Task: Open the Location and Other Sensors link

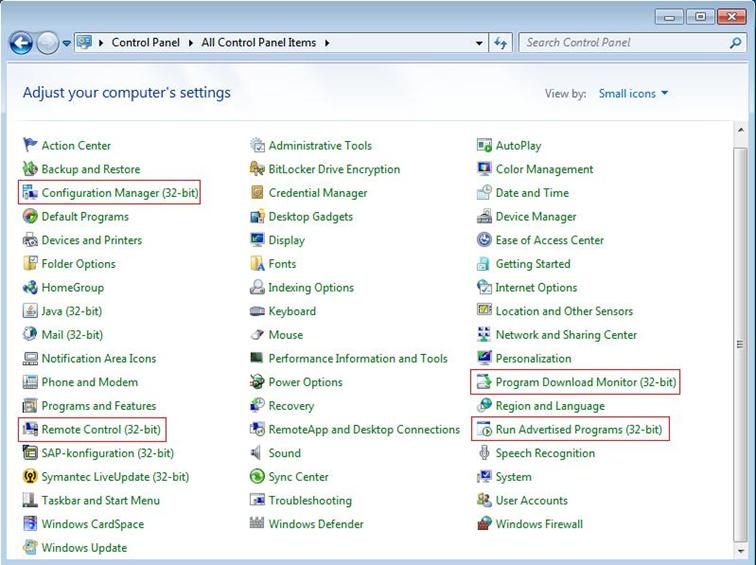Action: click(564, 311)
